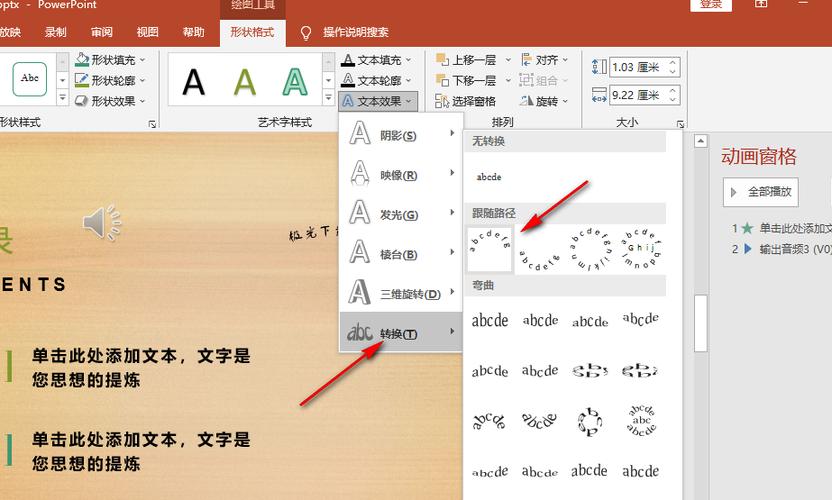
Task: Open the Text Fill (文本填充) dropdown
Action: point(377,60)
